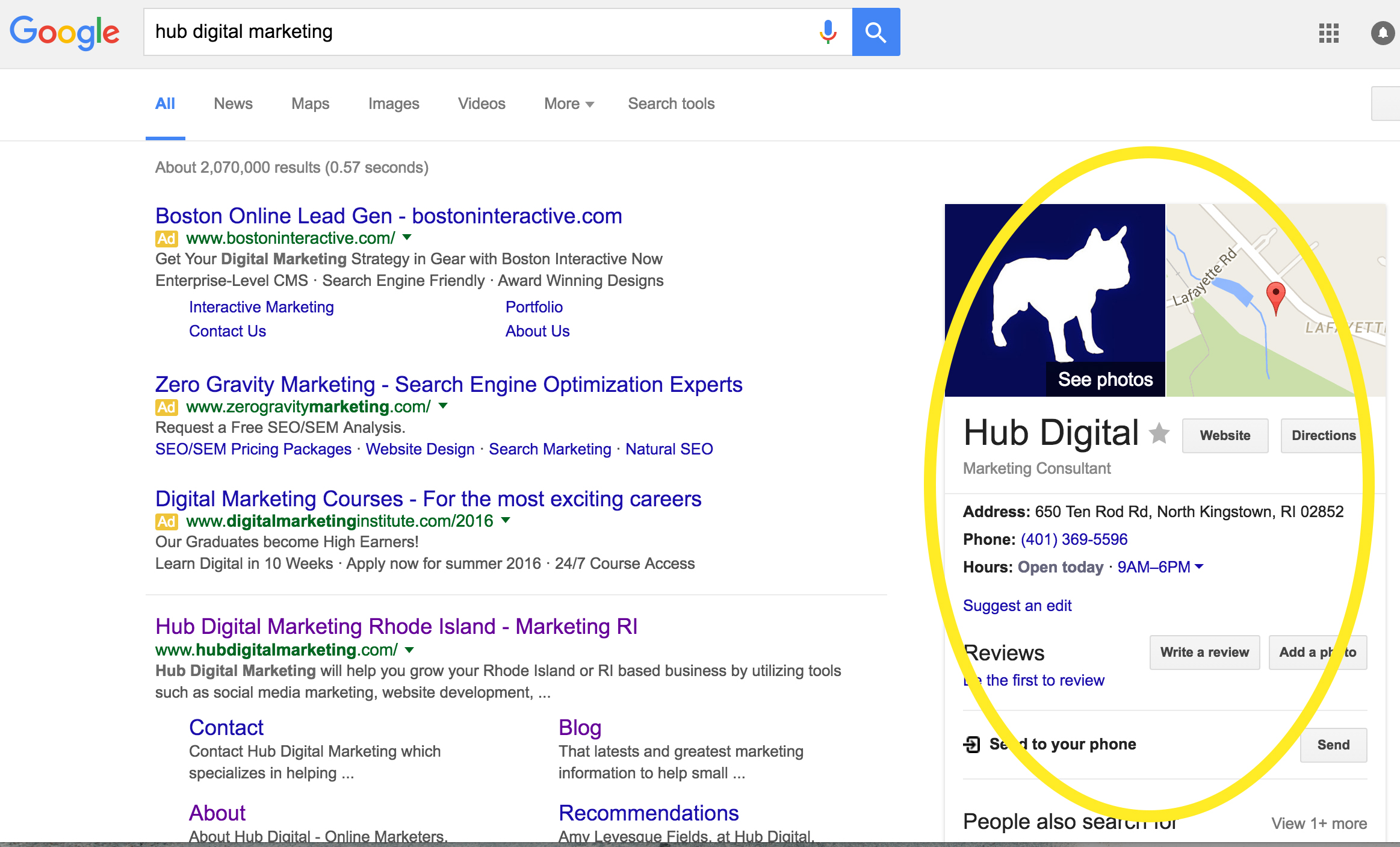The width and height of the screenshot is (1400, 847).
Task: Open the bostoninteractive.com ad URL dropdown arrow
Action: click(x=407, y=237)
